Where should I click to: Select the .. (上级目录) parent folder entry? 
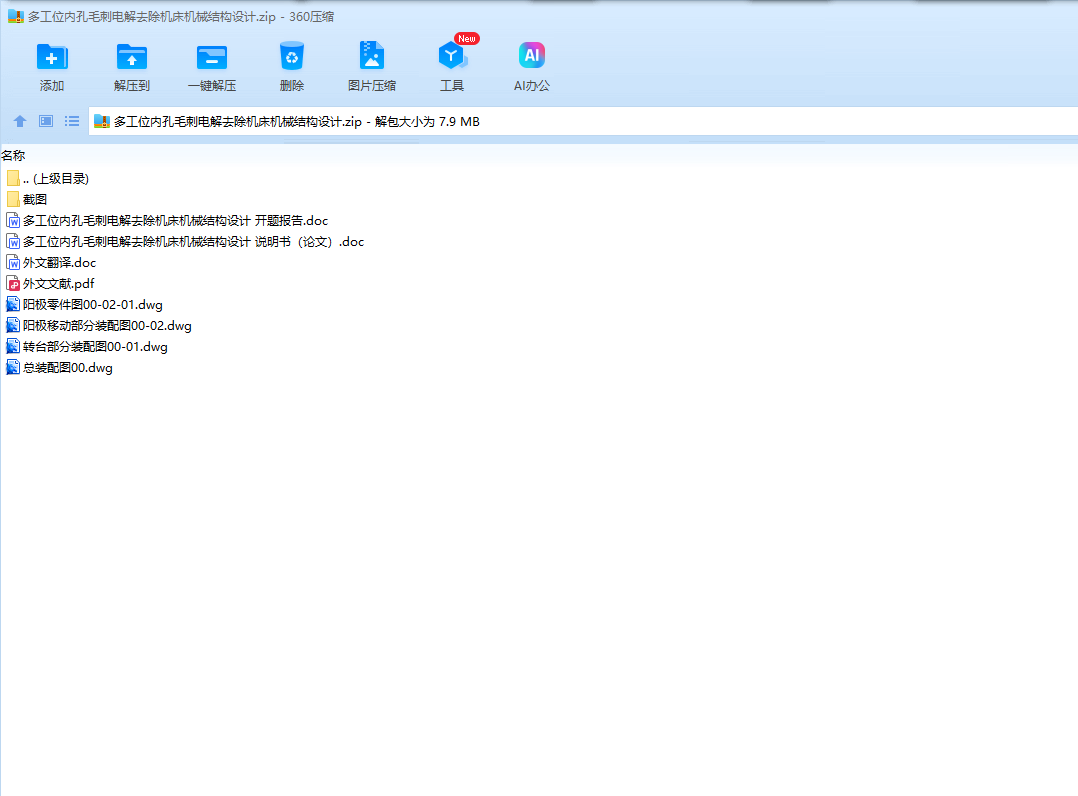[56, 179]
